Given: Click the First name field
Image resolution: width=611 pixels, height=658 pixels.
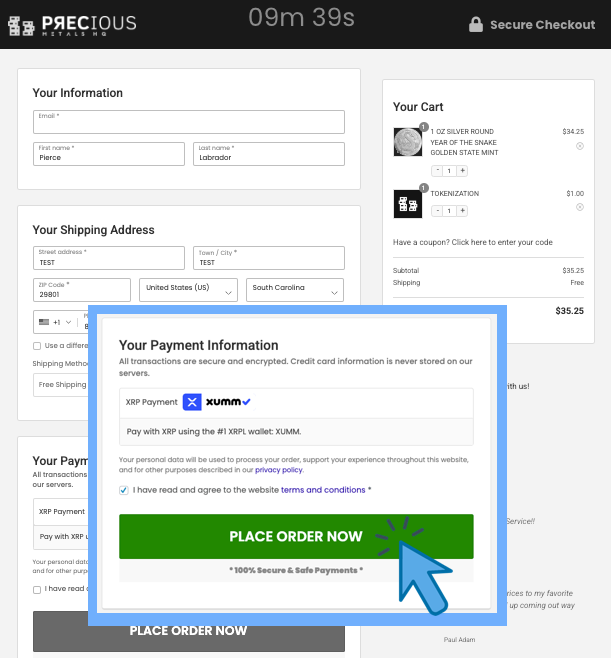Looking at the screenshot, I should click(109, 154).
